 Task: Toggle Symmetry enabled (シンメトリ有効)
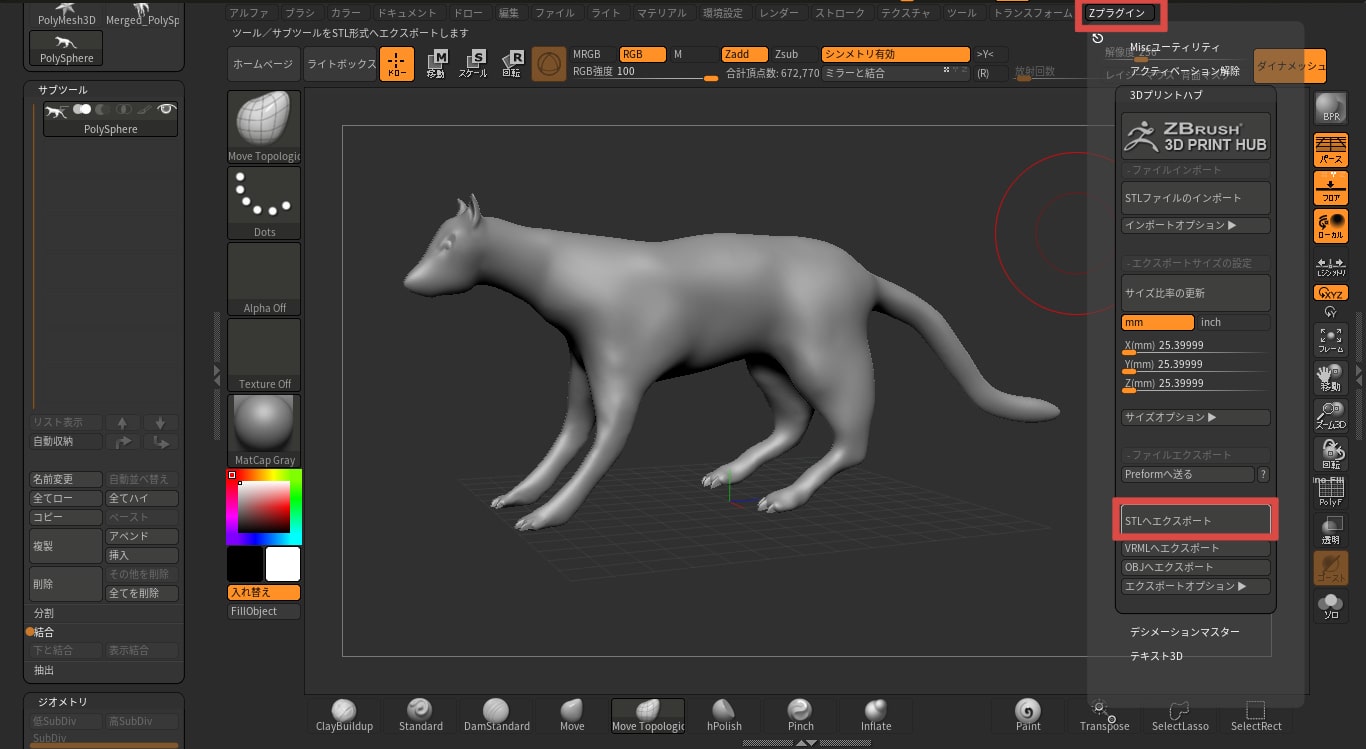895,54
